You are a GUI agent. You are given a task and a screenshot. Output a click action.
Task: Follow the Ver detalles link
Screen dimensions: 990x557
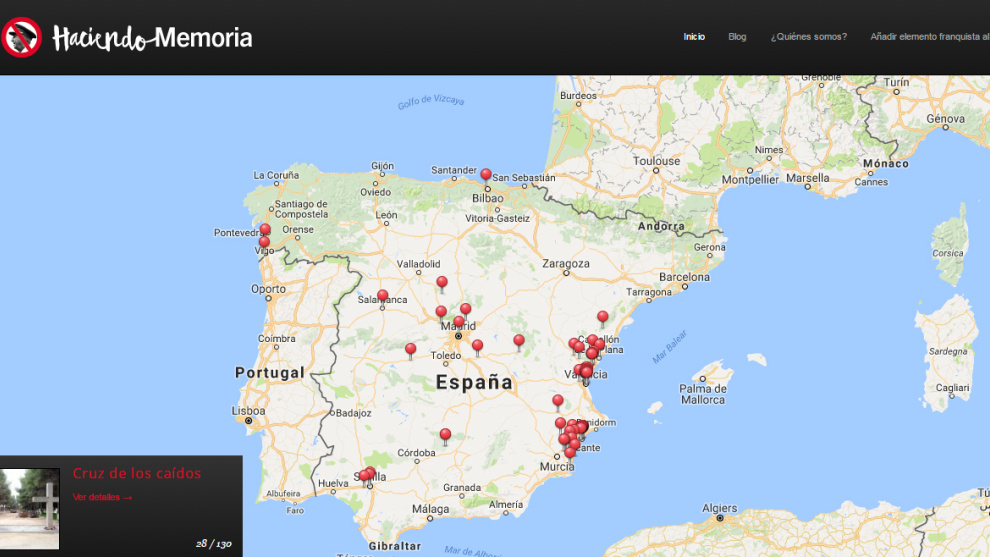[x=102, y=497]
